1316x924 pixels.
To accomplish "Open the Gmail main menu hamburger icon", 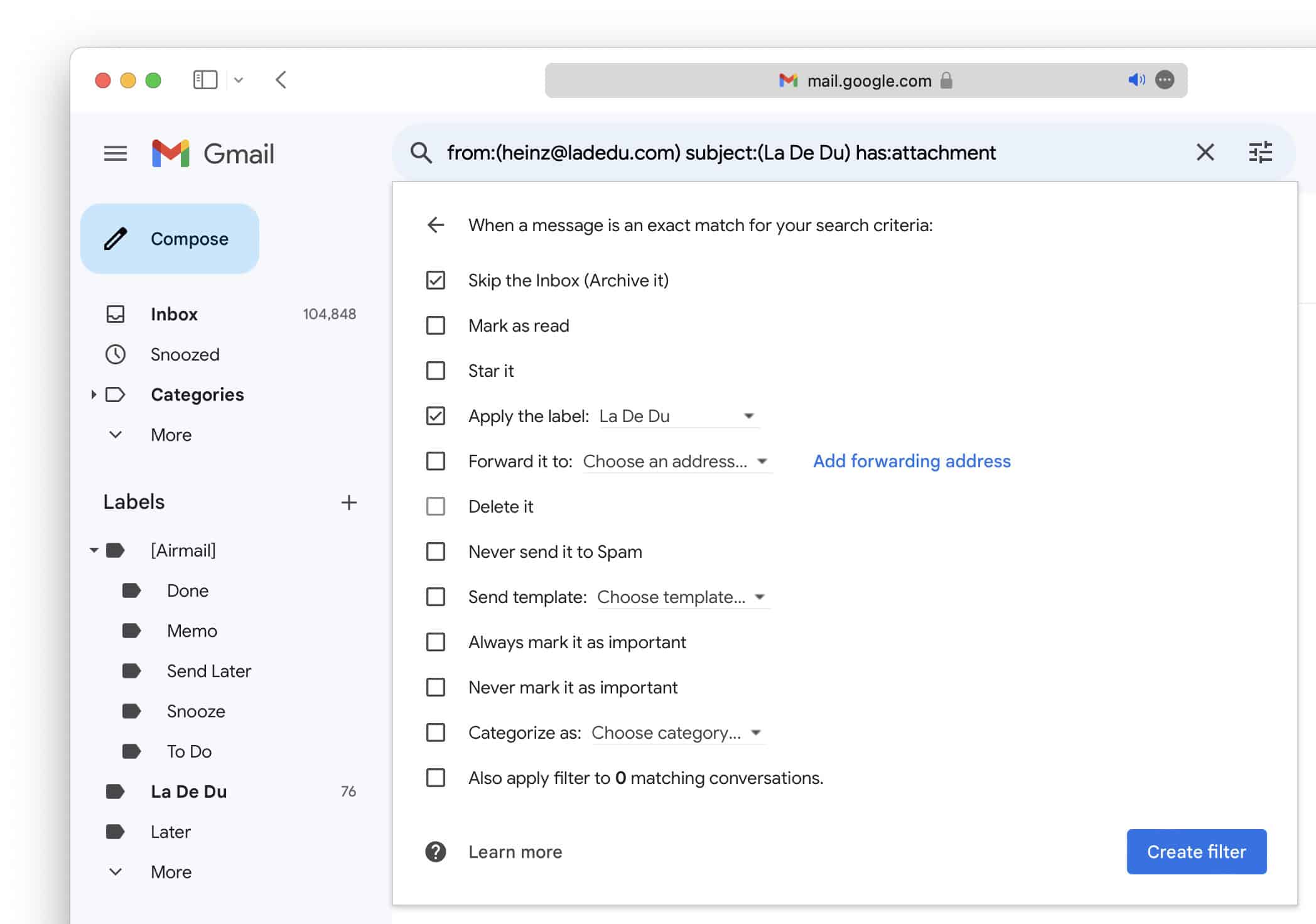I will coord(116,153).
